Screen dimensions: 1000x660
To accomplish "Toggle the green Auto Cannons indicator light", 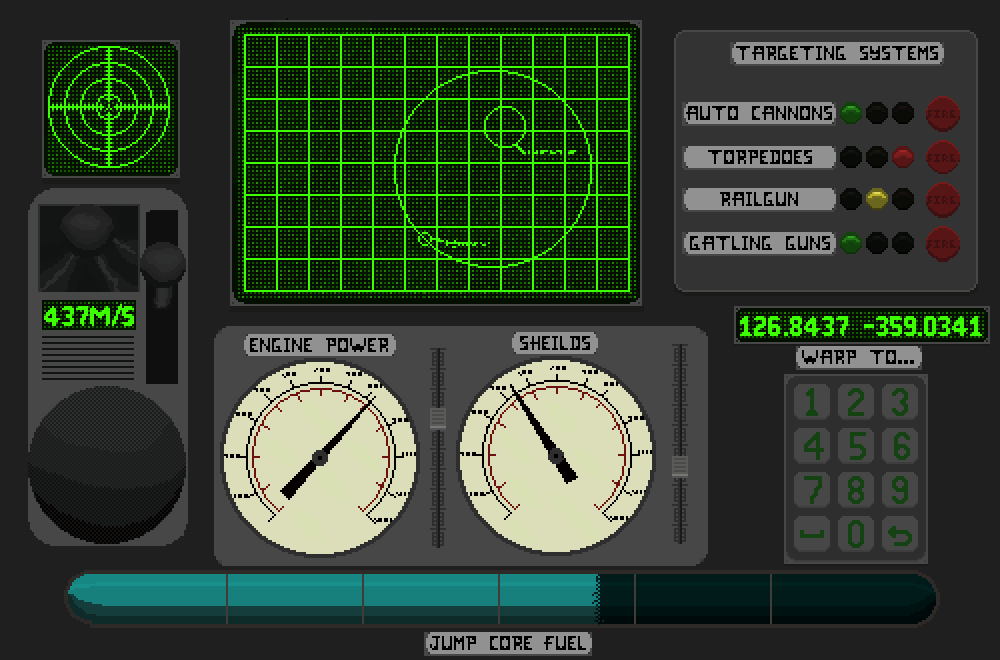I will click(851, 113).
